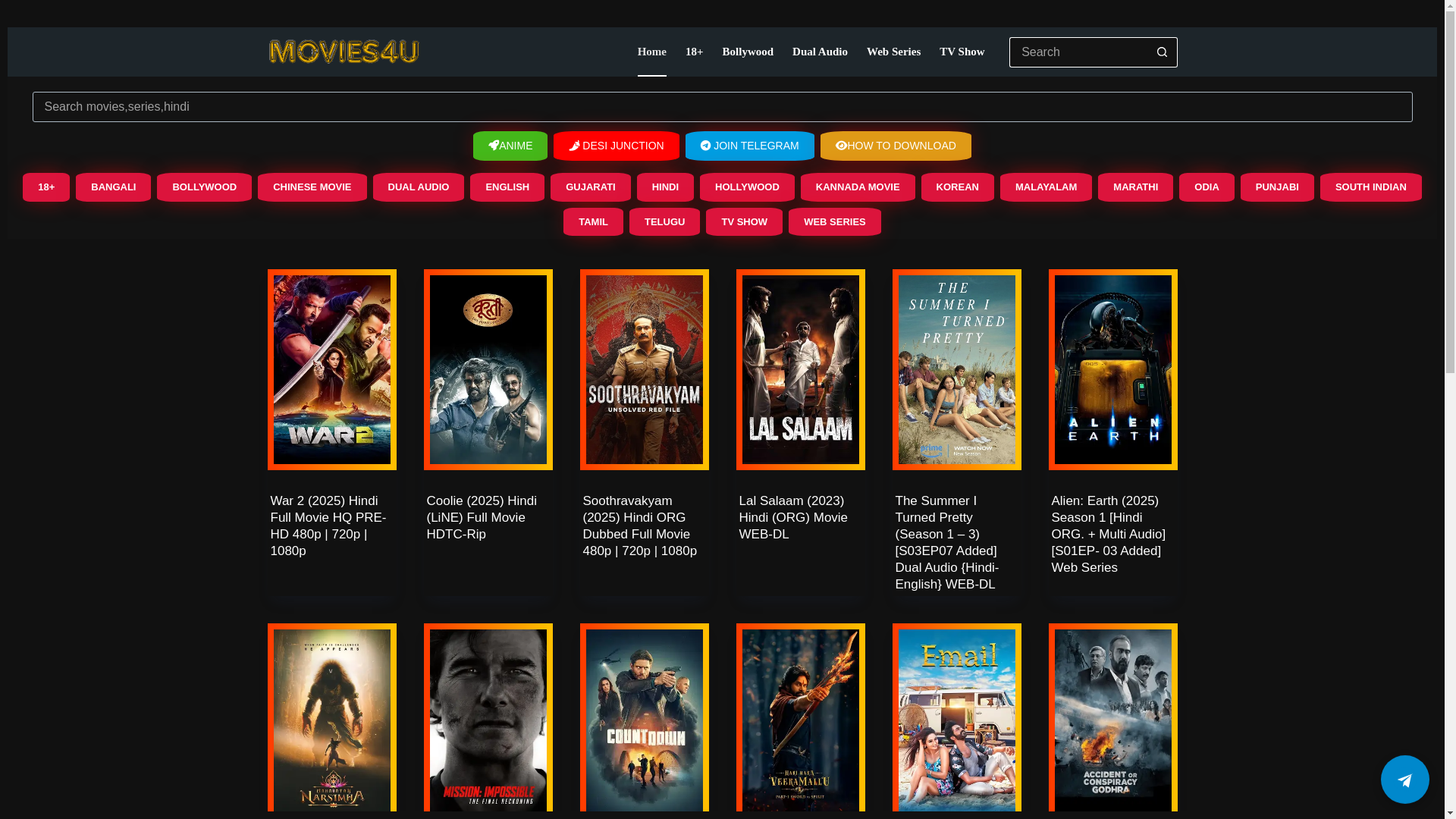This screenshot has width=1456, height=819.
Task: Select the PUNJABI category tag
Action: pos(1277,187)
